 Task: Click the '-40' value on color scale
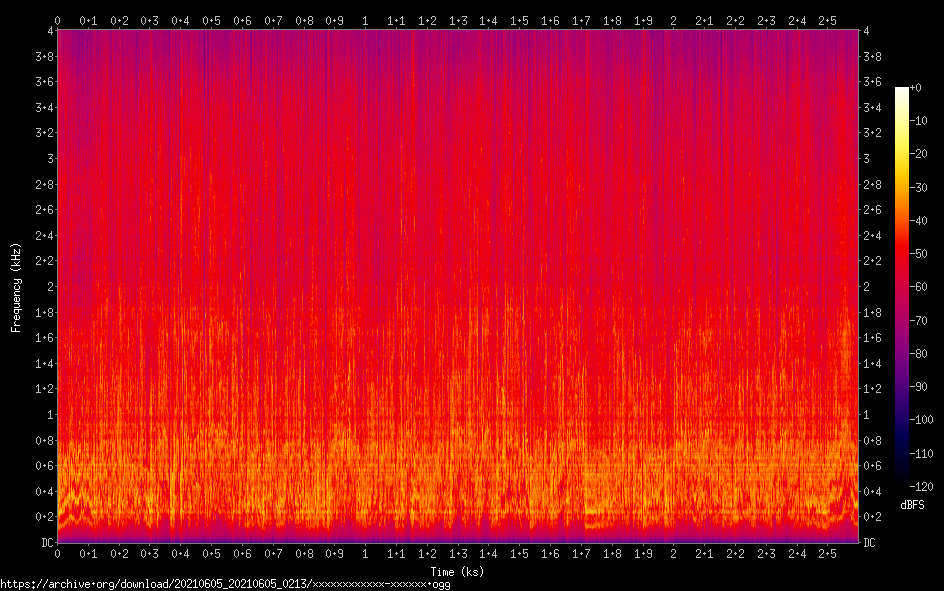coord(918,221)
